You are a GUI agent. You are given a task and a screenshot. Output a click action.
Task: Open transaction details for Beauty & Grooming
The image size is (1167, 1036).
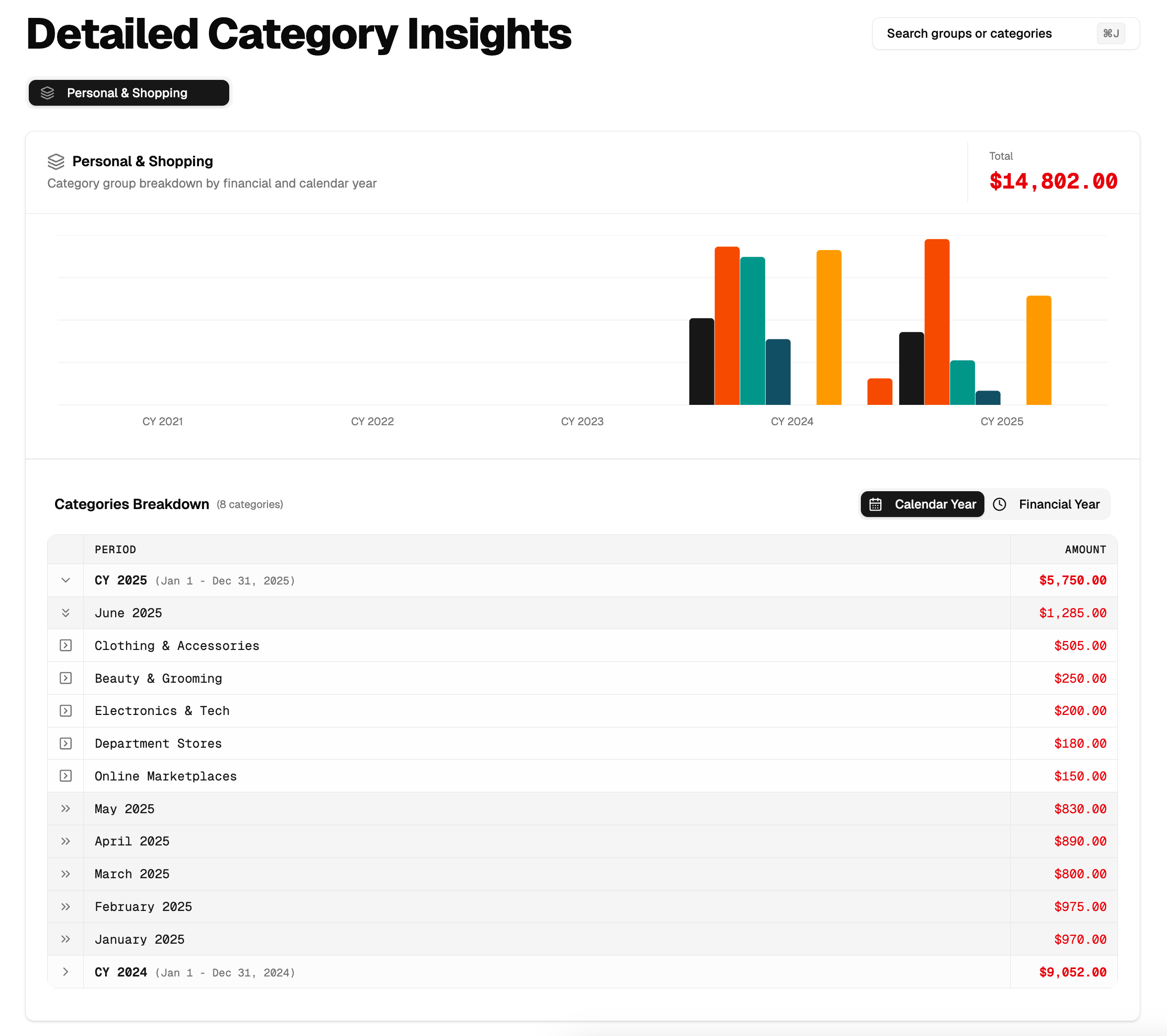pyautogui.click(x=65, y=678)
